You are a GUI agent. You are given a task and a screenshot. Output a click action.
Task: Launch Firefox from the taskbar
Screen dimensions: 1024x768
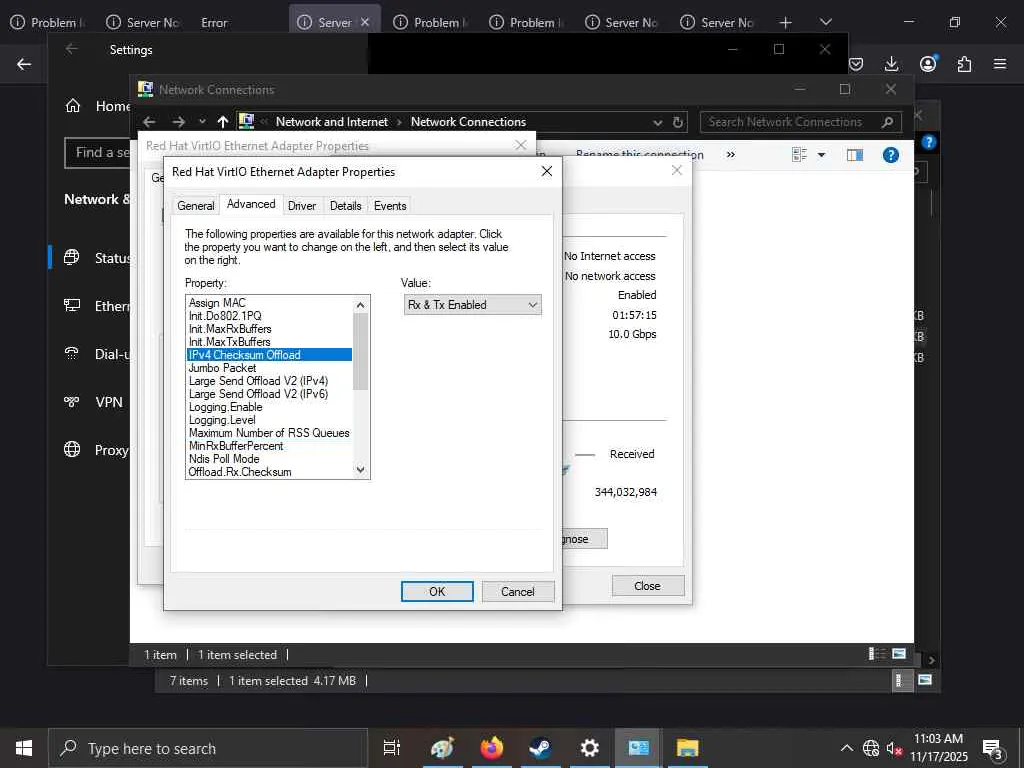[492, 748]
